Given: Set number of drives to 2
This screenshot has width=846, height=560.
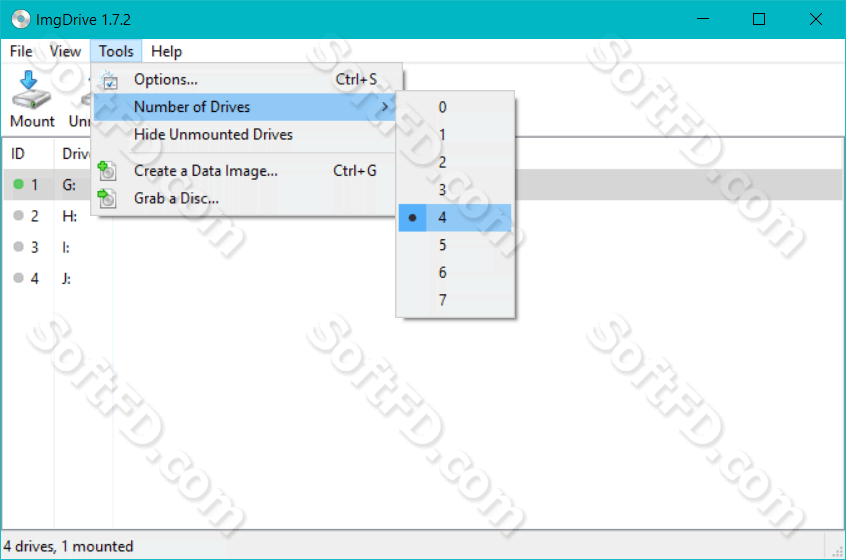Looking at the screenshot, I should pos(455,162).
